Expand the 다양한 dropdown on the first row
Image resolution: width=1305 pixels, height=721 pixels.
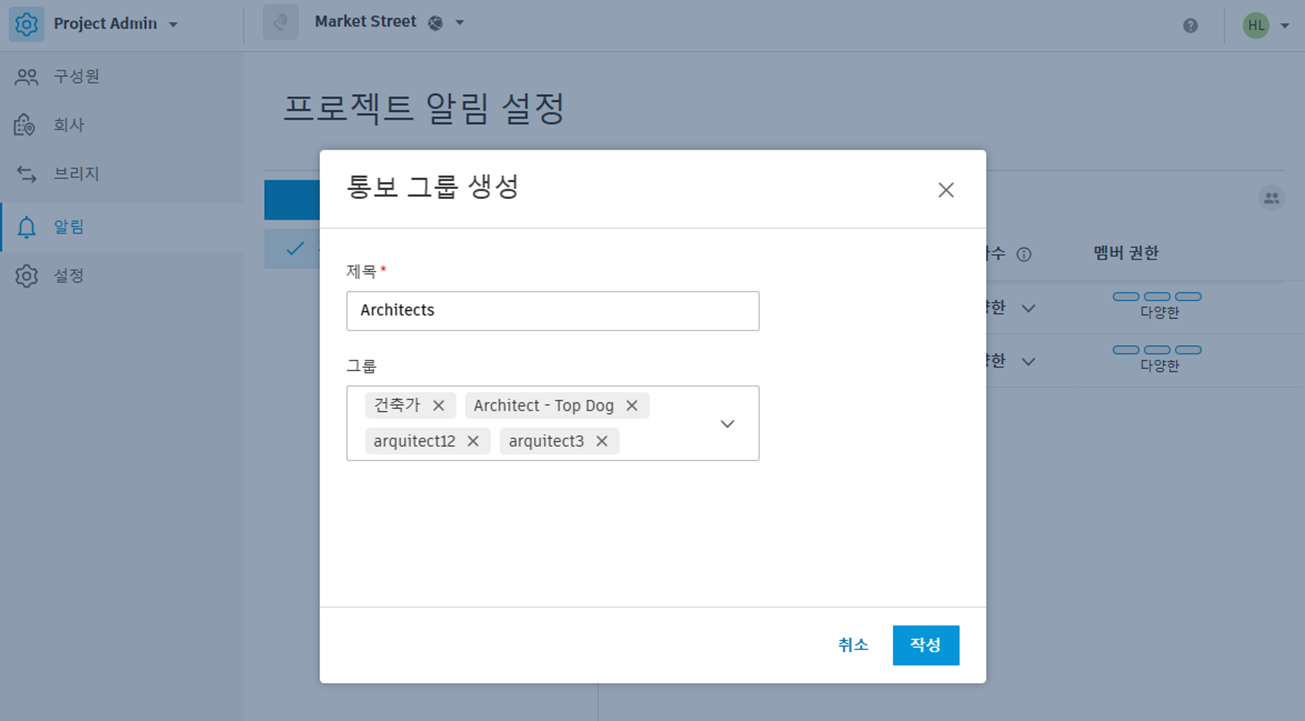point(1028,307)
